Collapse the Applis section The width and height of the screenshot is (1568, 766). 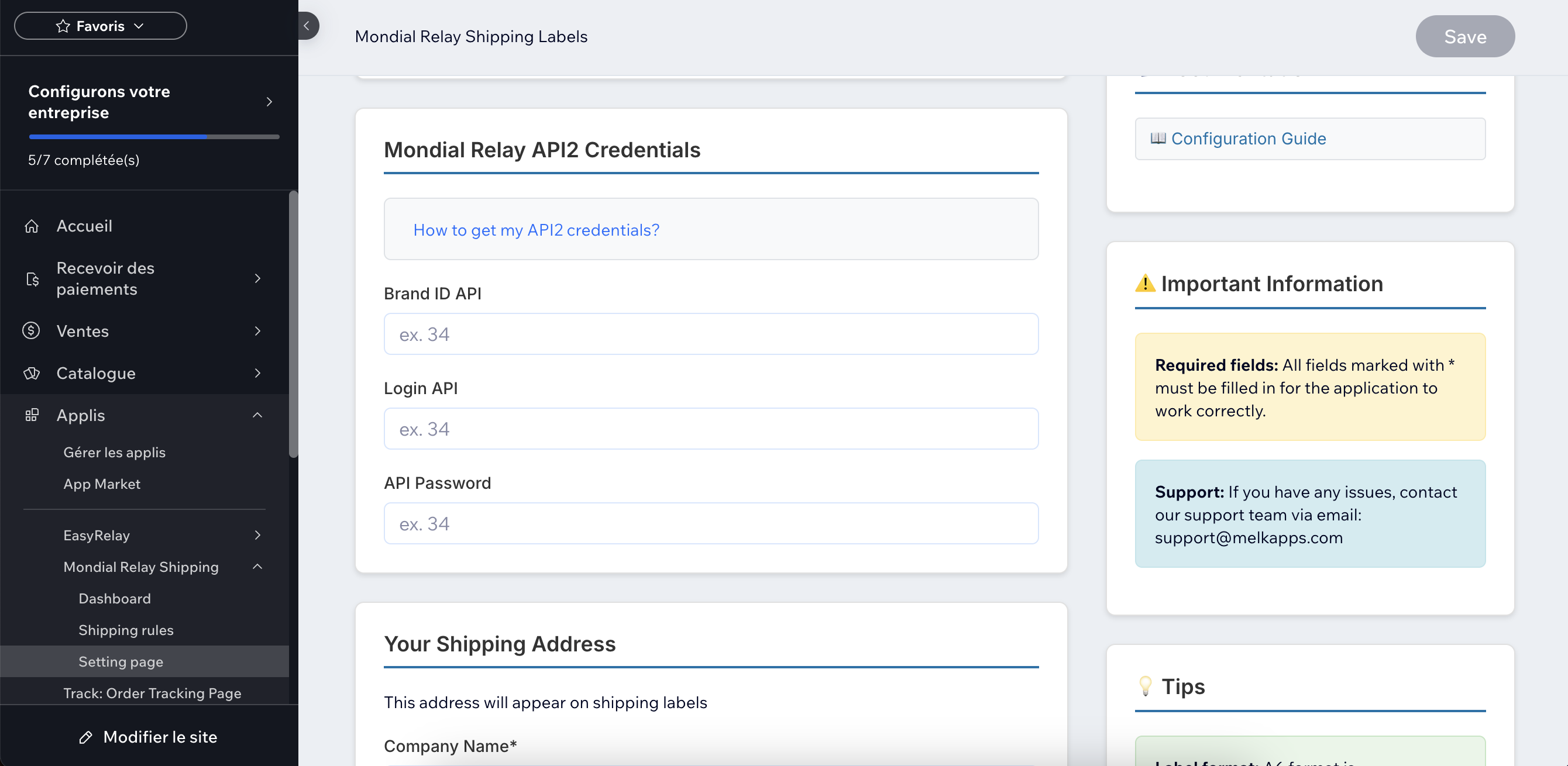(257, 415)
